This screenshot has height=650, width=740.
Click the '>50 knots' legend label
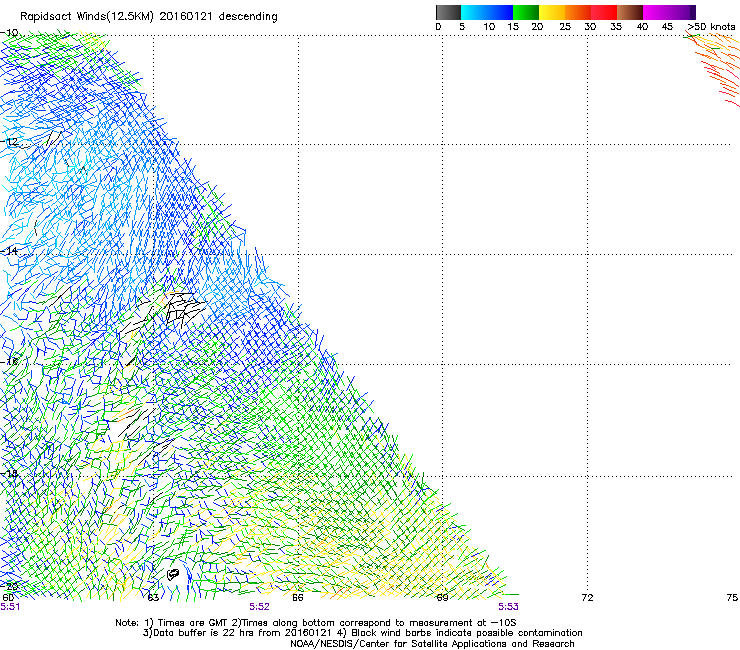click(x=711, y=27)
